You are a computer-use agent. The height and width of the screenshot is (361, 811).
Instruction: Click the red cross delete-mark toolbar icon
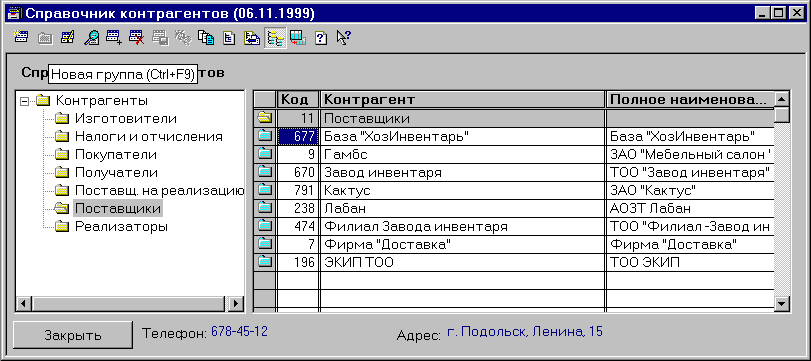(x=137, y=38)
